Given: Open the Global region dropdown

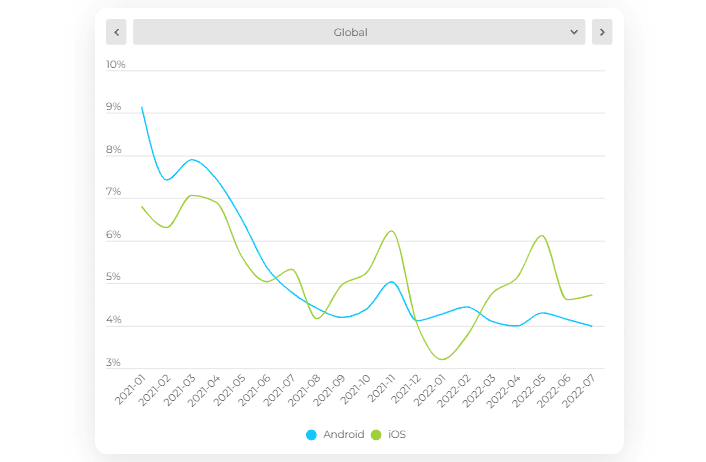Looking at the screenshot, I should point(350,32).
